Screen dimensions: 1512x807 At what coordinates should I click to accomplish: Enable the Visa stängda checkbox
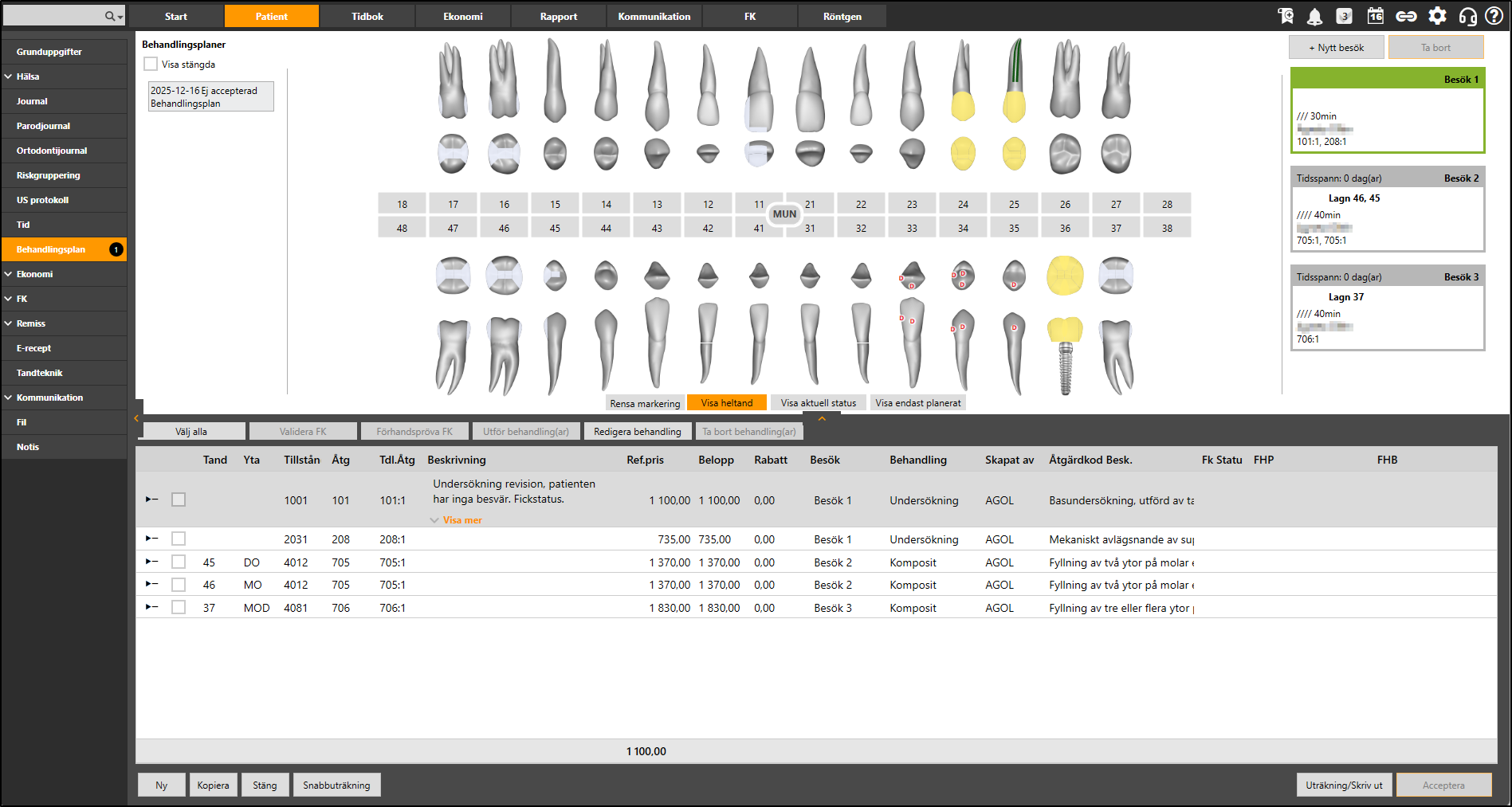(x=151, y=65)
